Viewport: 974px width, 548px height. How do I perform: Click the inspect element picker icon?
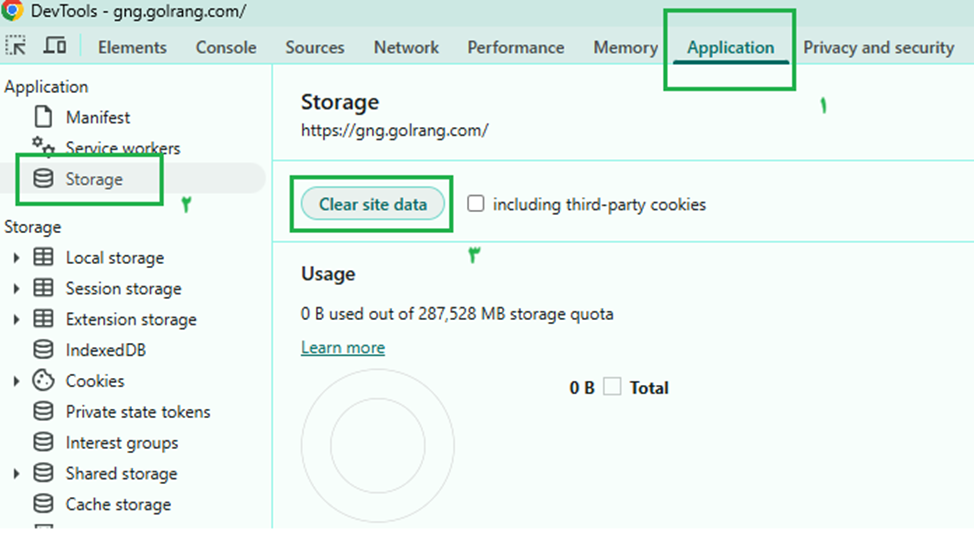coord(16,46)
